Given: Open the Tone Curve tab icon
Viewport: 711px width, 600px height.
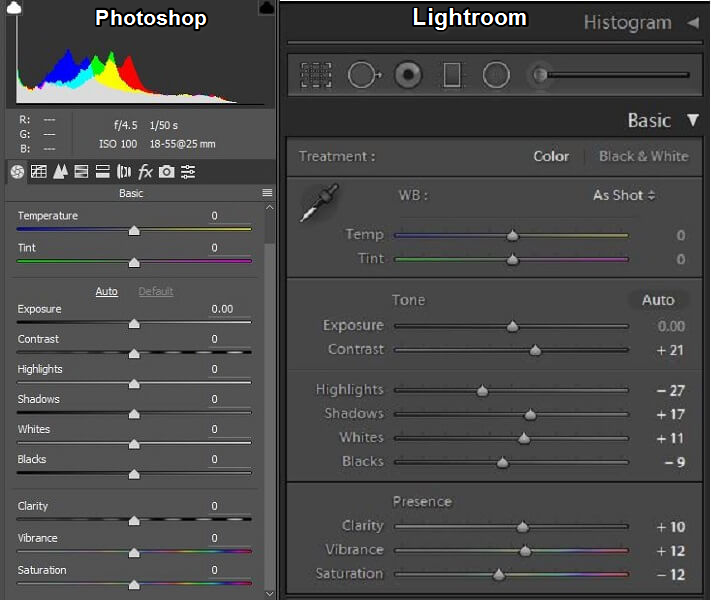Looking at the screenshot, I should tap(39, 171).
